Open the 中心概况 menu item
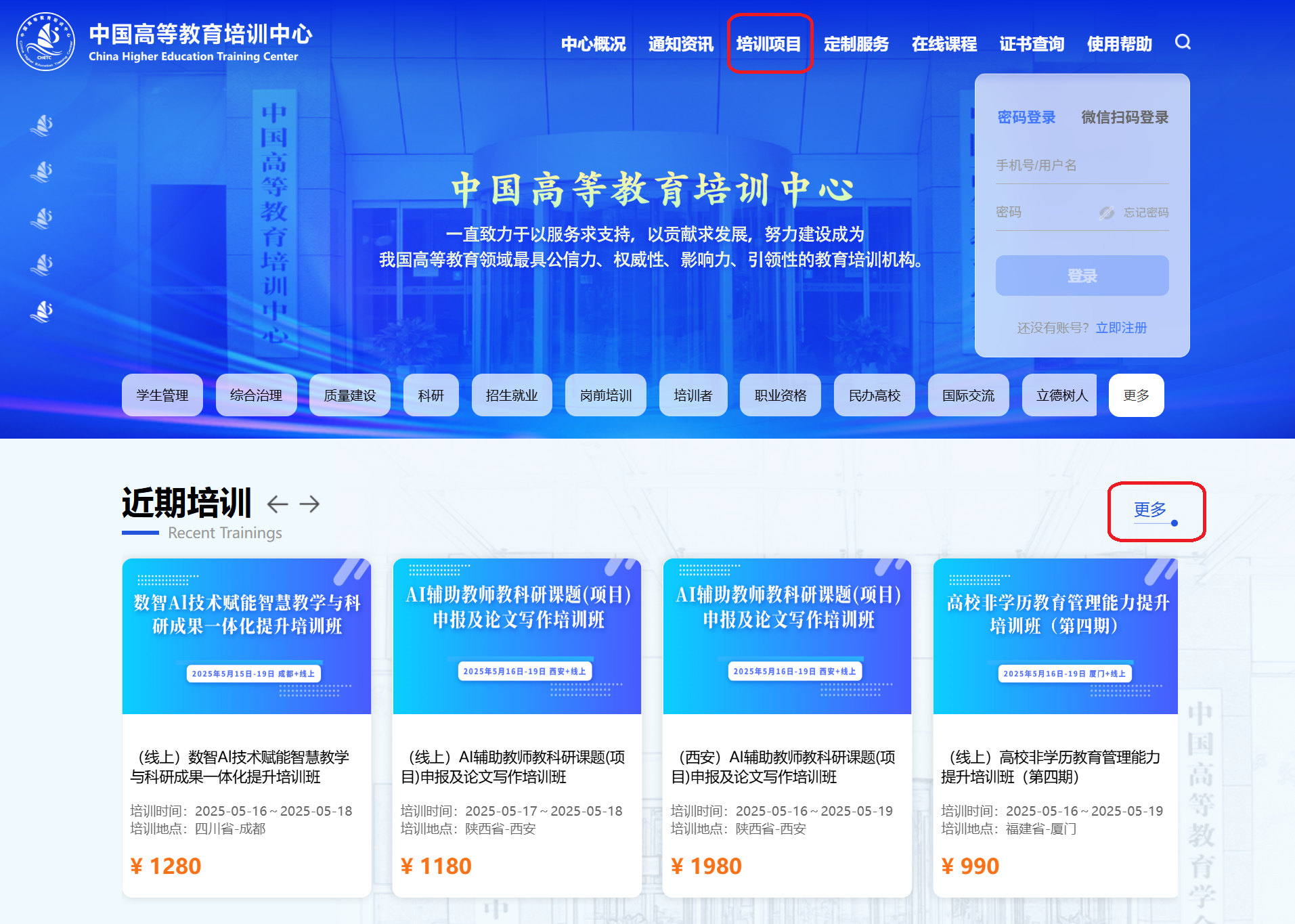This screenshot has width=1295, height=924. coord(593,44)
